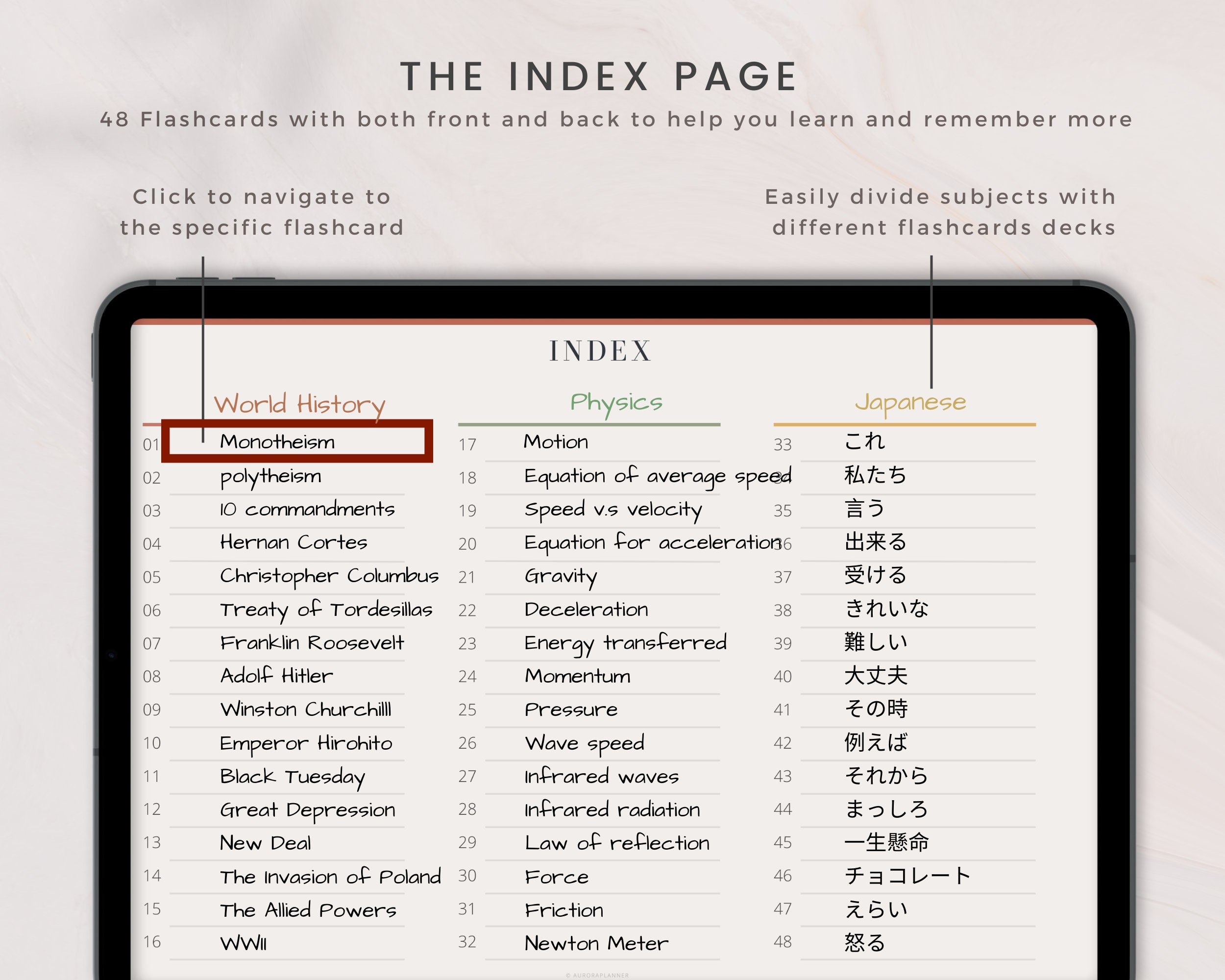The height and width of the screenshot is (980, 1225).
Task: Select the 10 commandments index entry
Action: click(x=307, y=509)
